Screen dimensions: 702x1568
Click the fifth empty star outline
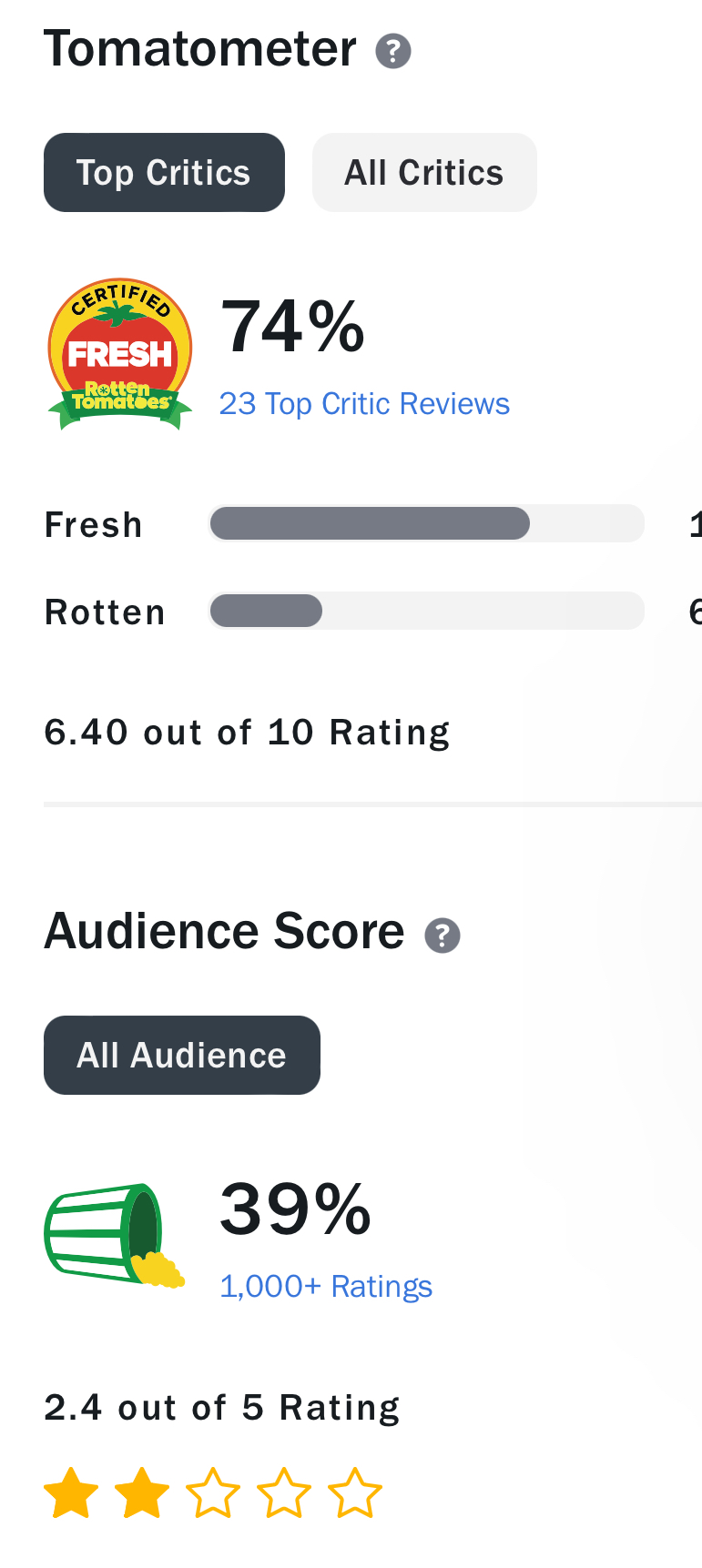[355, 1493]
